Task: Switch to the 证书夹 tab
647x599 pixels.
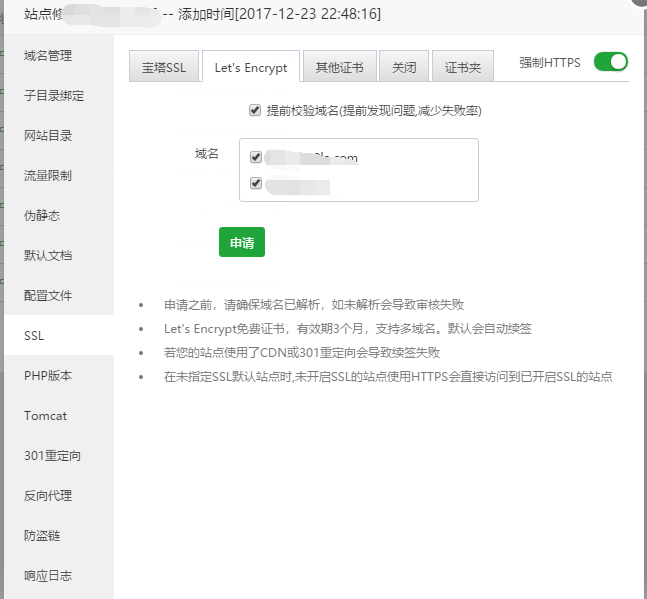Action: pyautogui.click(x=463, y=68)
